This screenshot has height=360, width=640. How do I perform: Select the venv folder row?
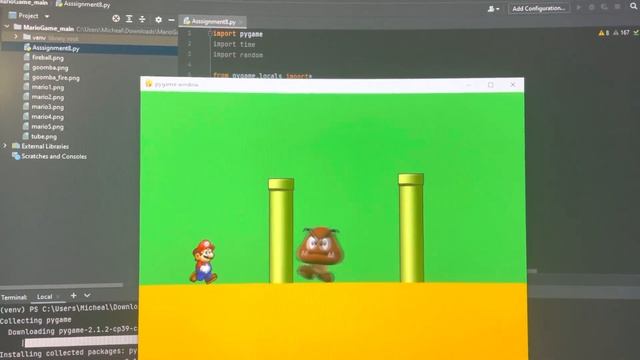click(89, 38)
